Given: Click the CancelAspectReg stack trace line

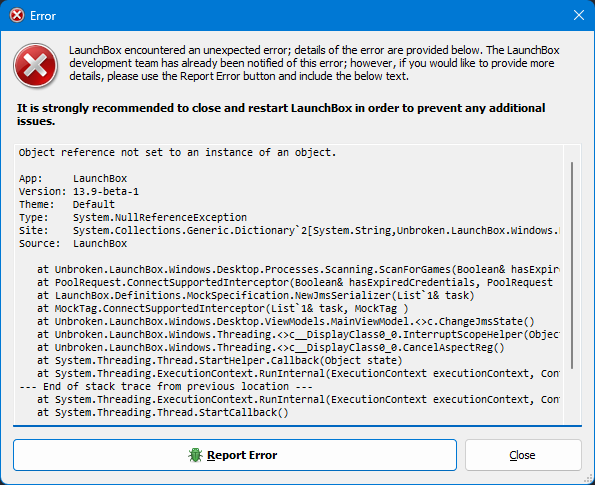Looking at the screenshot, I should pyautogui.click(x=271, y=347).
